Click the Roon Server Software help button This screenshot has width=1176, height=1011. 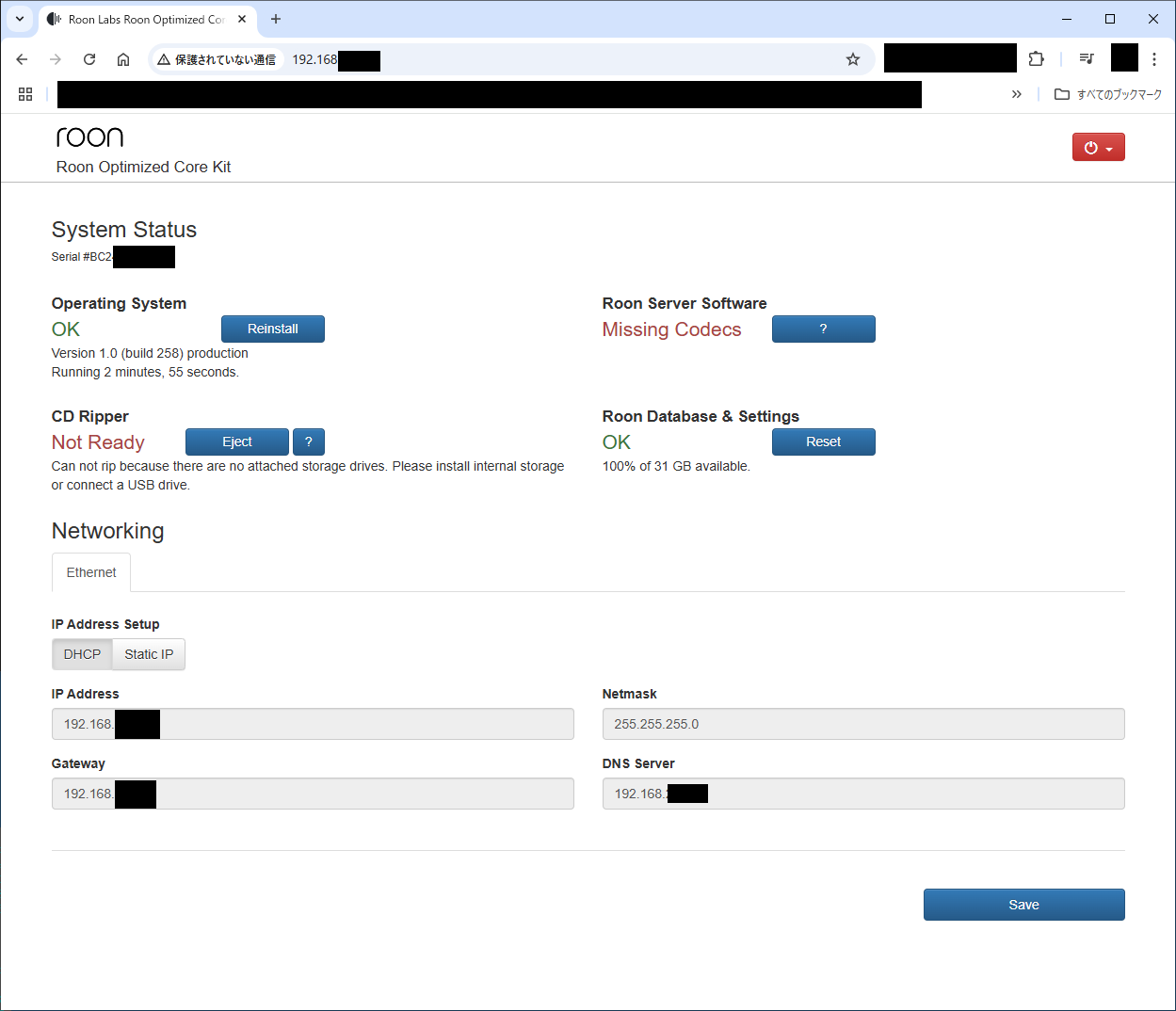coord(824,329)
